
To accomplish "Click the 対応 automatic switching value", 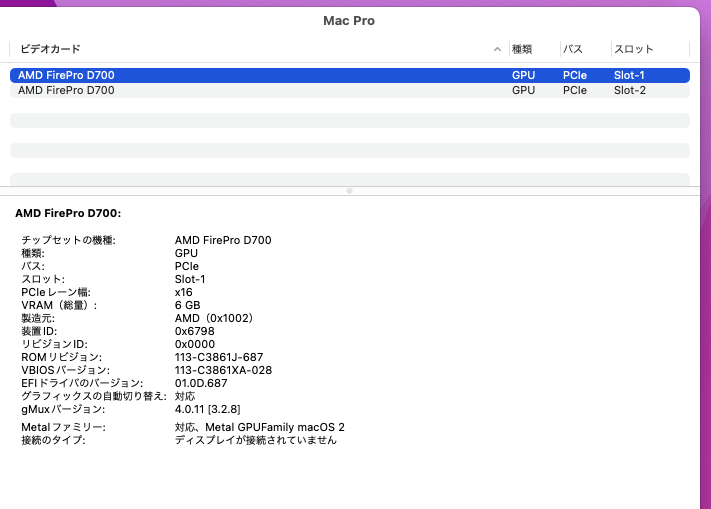I will [x=185, y=397].
